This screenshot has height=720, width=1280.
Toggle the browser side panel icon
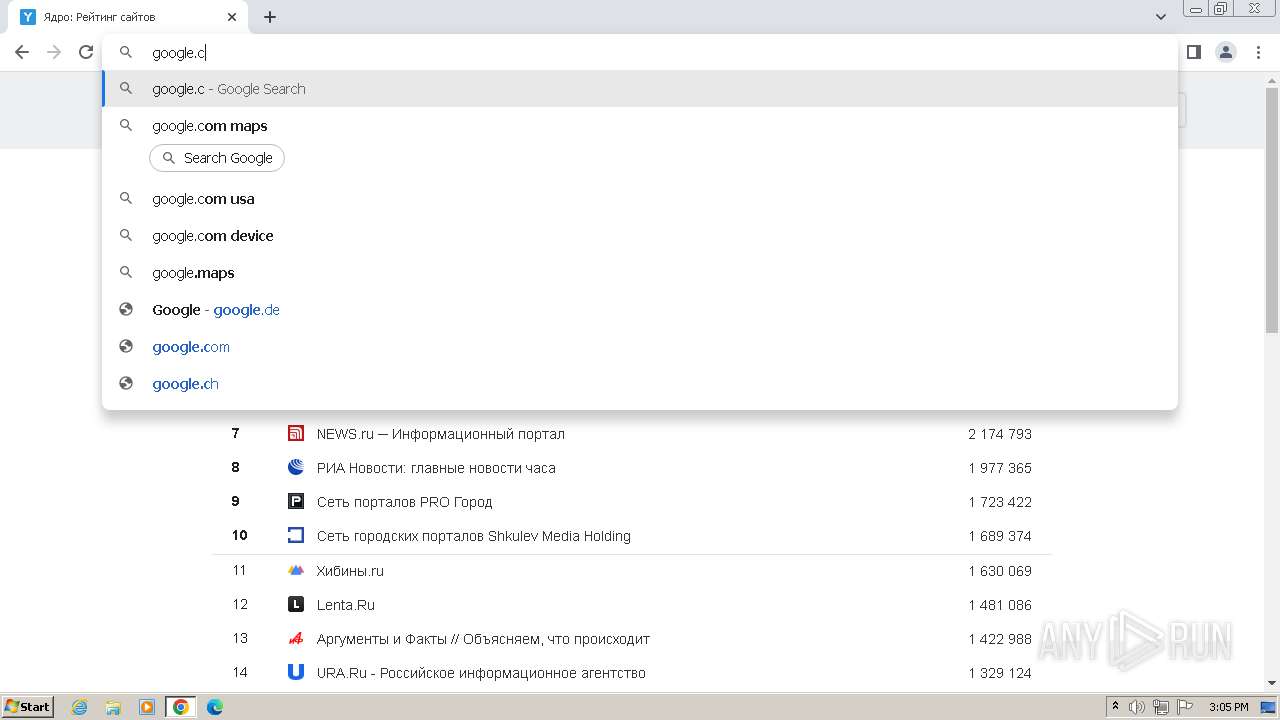click(x=1193, y=52)
